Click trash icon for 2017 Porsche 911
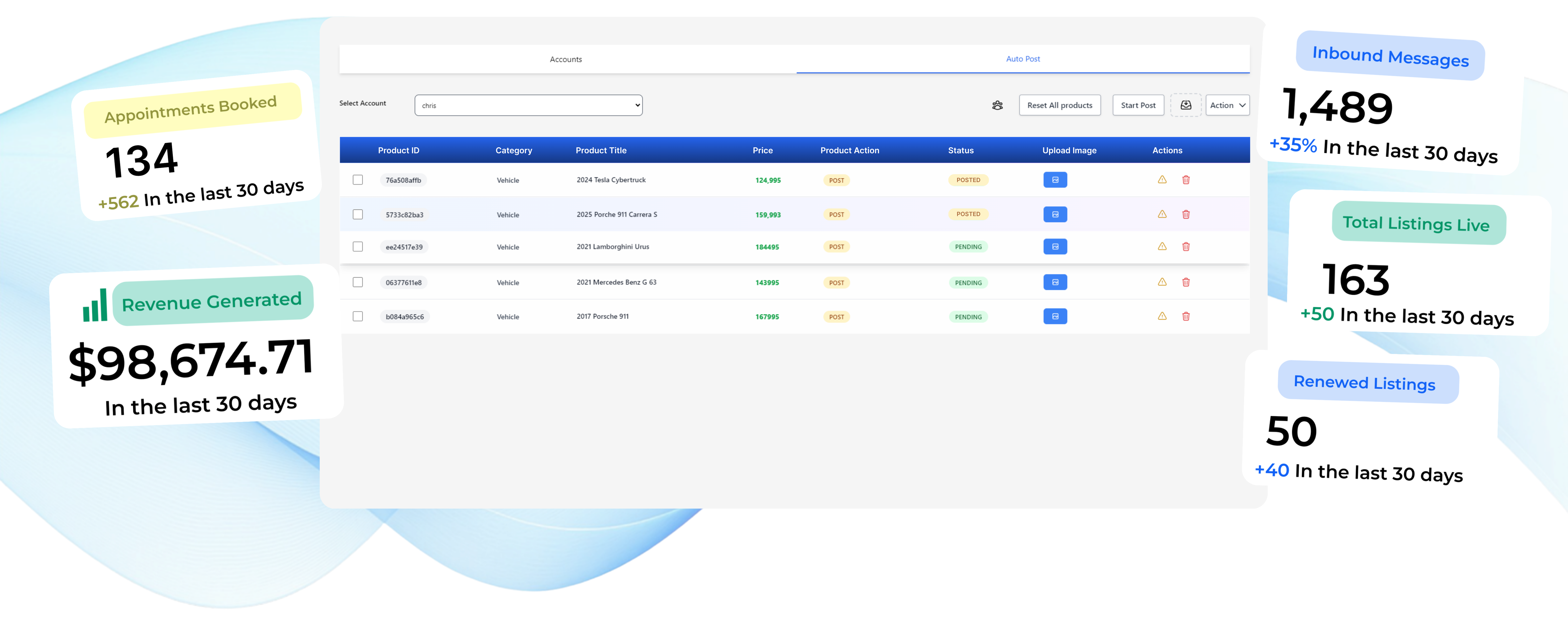 1185,317
